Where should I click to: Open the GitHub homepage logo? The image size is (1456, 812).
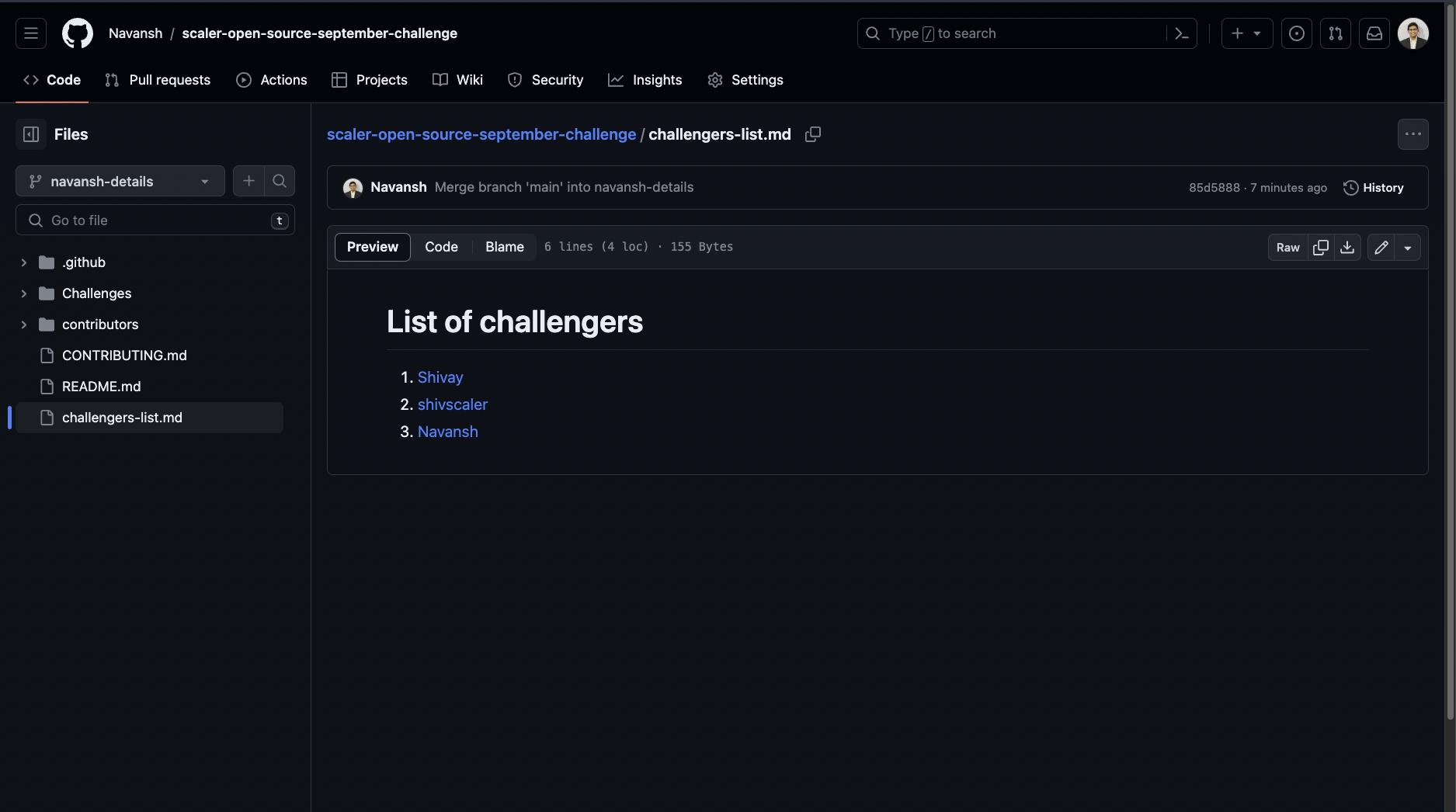coord(78,33)
